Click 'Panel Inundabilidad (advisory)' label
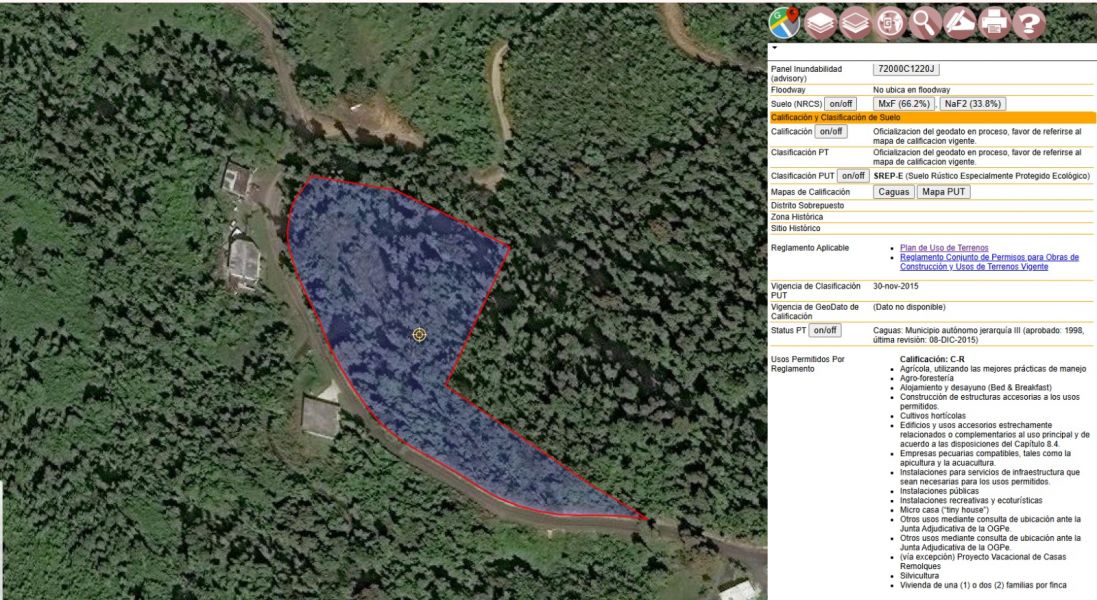Image resolution: width=1097 pixels, height=600 pixels. tap(806, 73)
